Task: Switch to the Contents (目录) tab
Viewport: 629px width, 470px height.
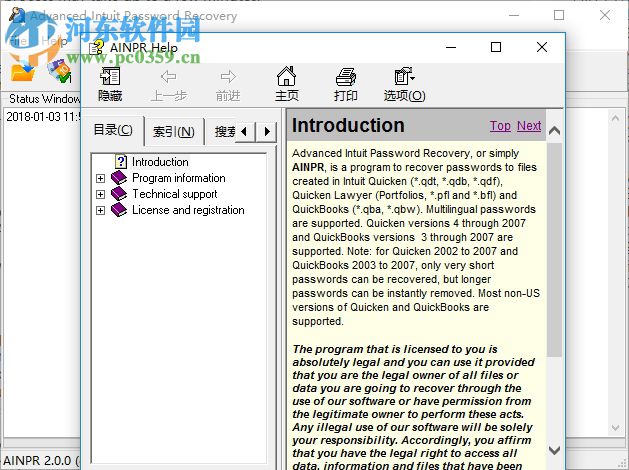Action: click(113, 130)
